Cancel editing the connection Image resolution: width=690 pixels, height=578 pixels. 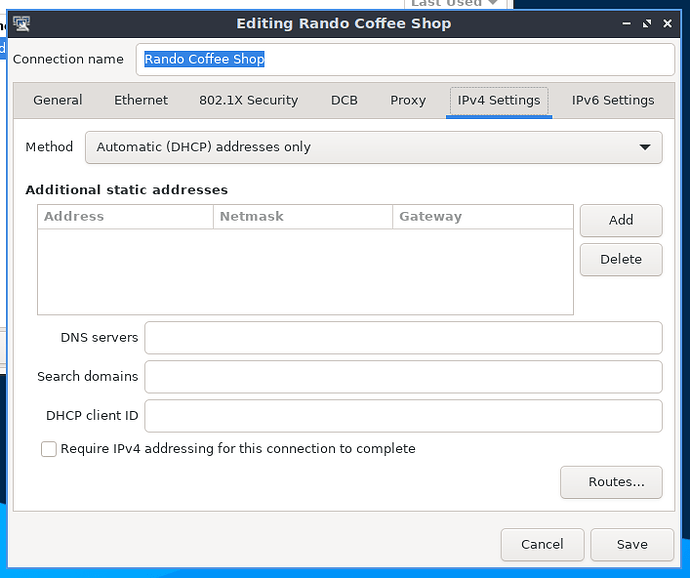[x=542, y=545]
